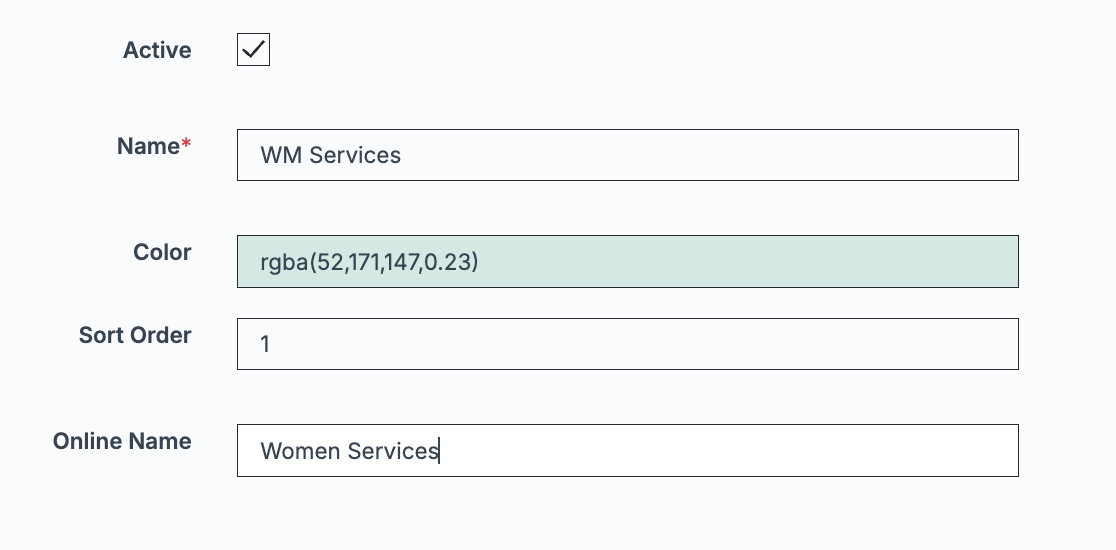Place cursor on 'Women Services' text
Screen dimensions: 1116x550
click(x=349, y=451)
